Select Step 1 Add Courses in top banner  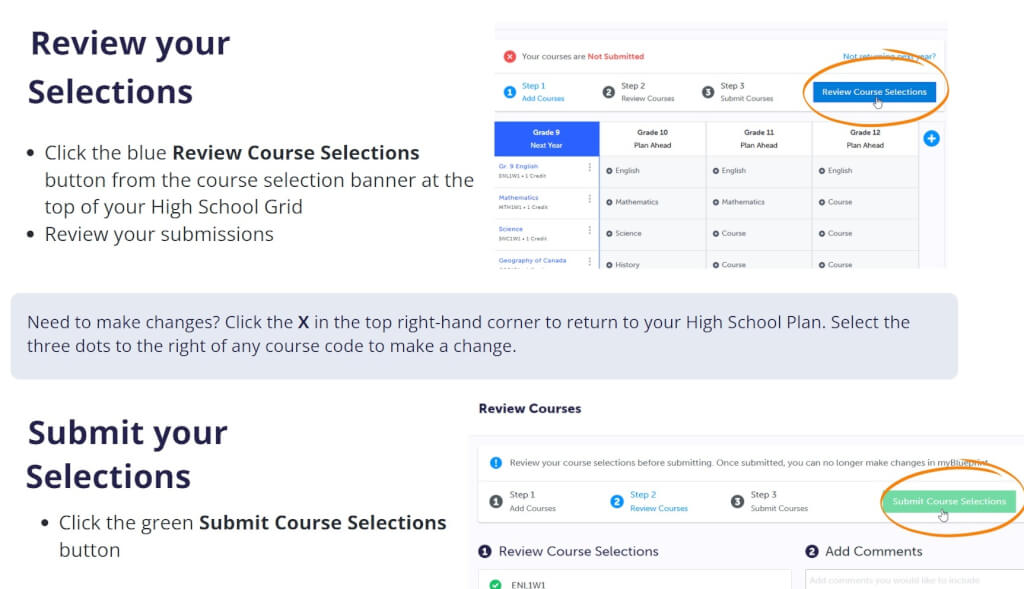tap(534, 92)
